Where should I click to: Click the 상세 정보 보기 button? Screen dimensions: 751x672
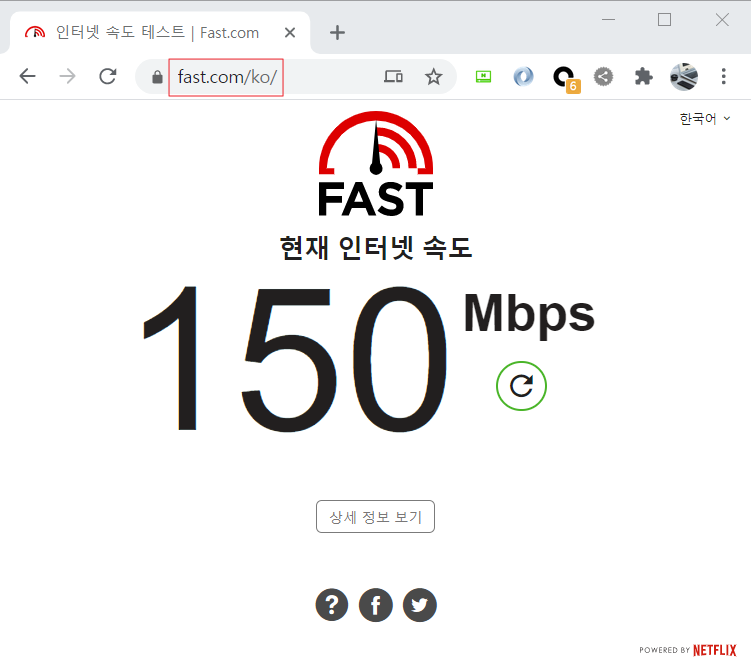(376, 517)
